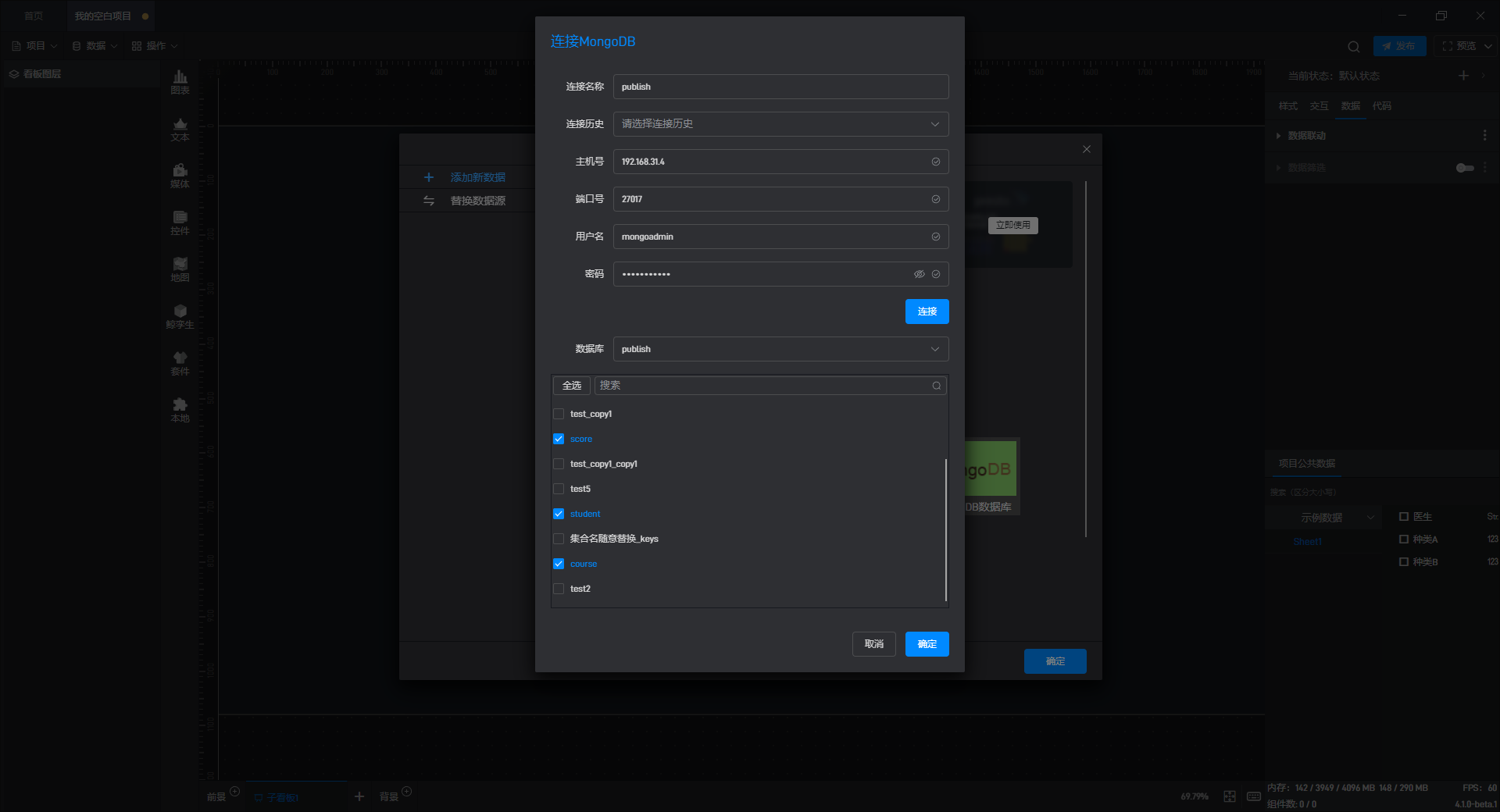Viewport: 1500px width, 812px height.
Task: Click the keyboard icon in the status bar
Action: tap(1254, 796)
